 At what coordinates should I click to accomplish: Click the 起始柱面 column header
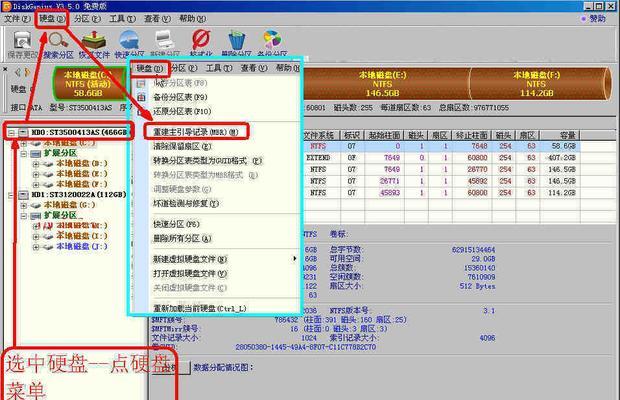pyautogui.click(x=384, y=136)
